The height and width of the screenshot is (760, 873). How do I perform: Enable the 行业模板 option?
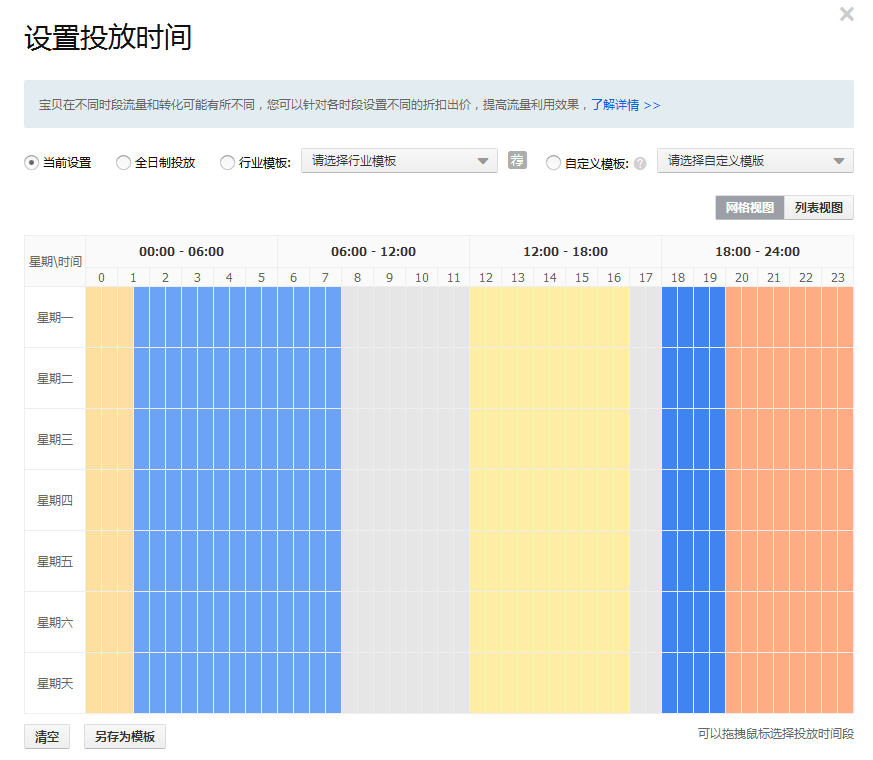tap(228, 161)
